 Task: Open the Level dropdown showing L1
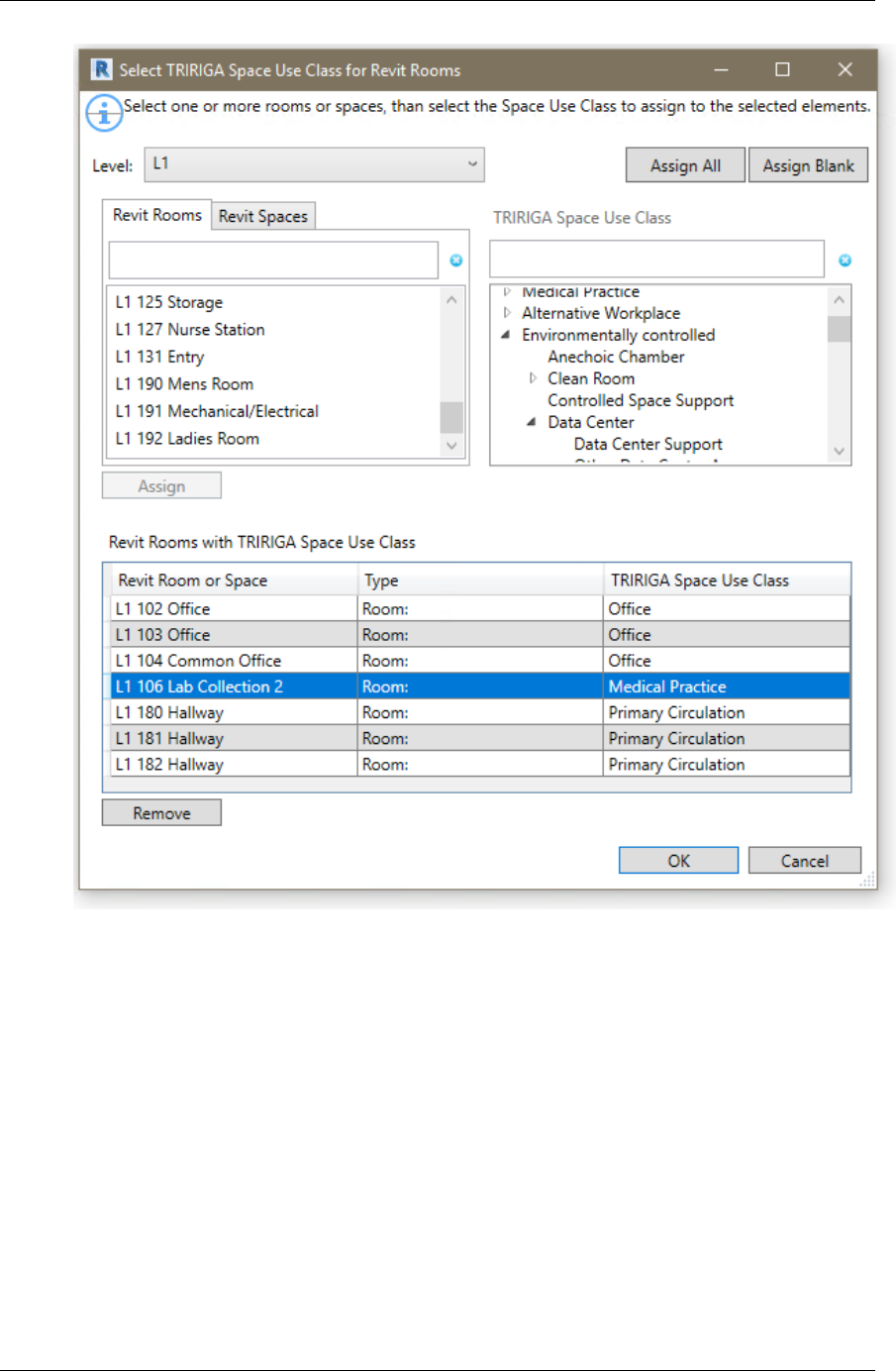315,164
